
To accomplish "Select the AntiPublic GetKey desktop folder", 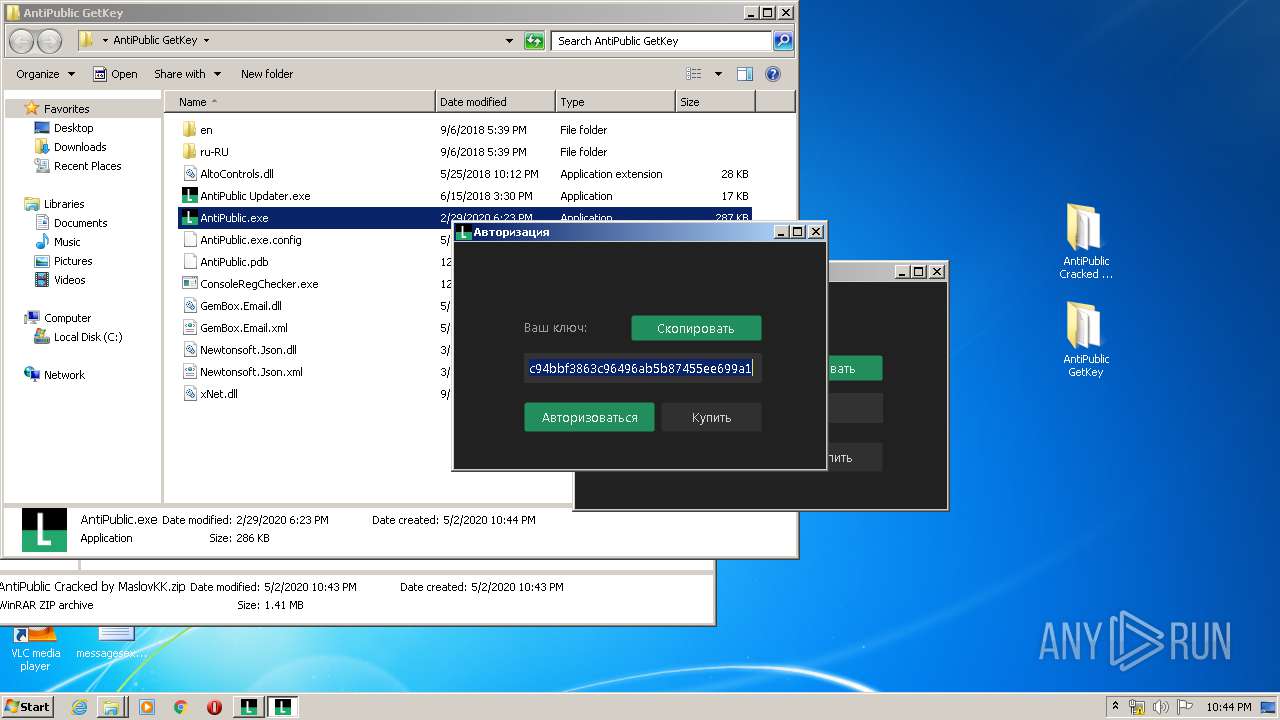I will 1086,340.
